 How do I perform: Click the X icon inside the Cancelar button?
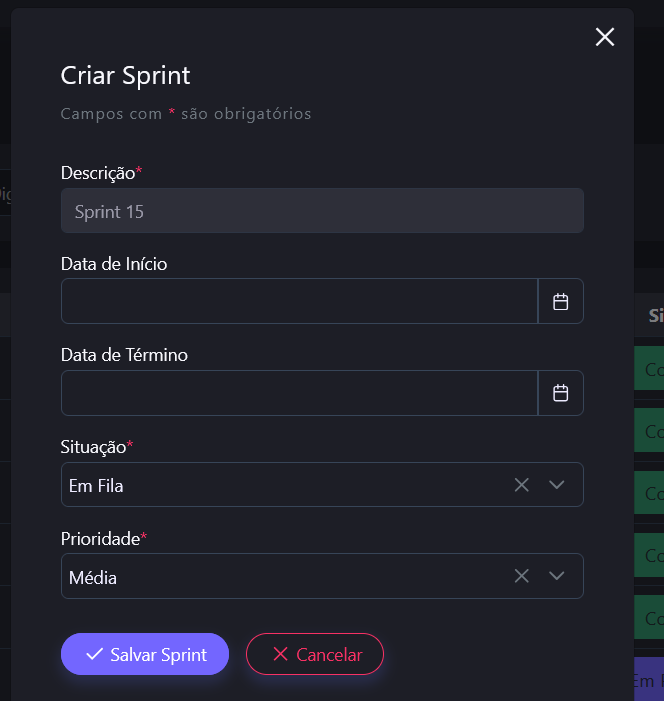(x=280, y=655)
